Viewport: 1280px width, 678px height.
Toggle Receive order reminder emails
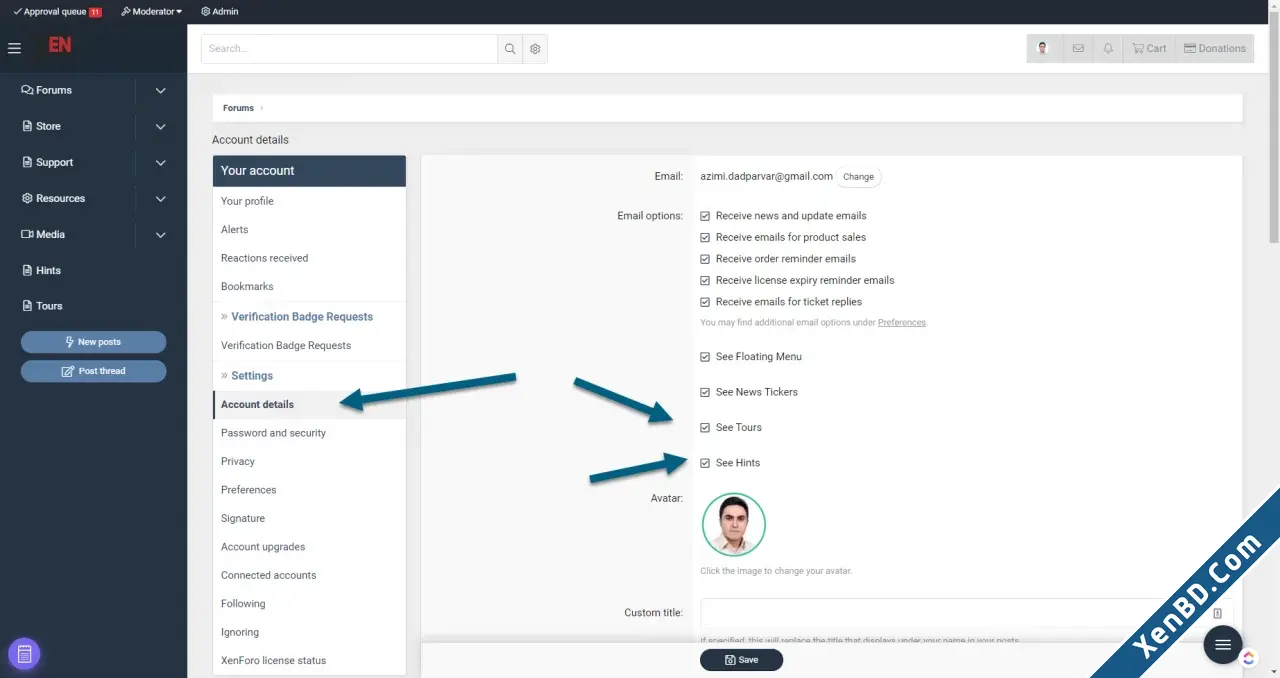click(x=705, y=259)
